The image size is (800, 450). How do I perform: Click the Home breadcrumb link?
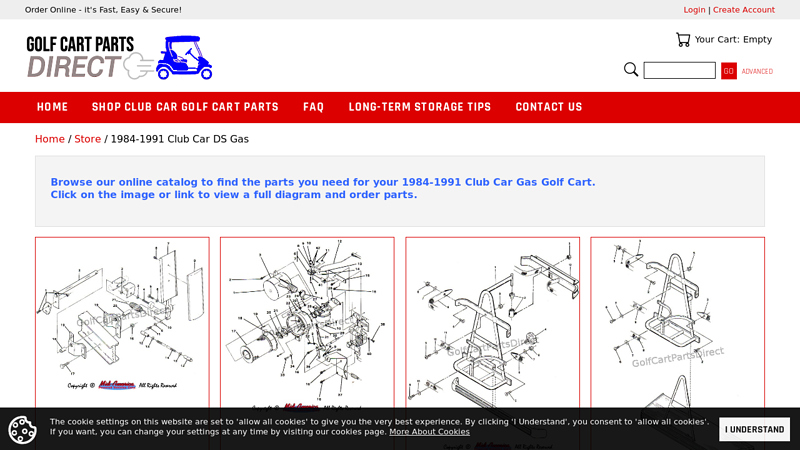coord(50,139)
